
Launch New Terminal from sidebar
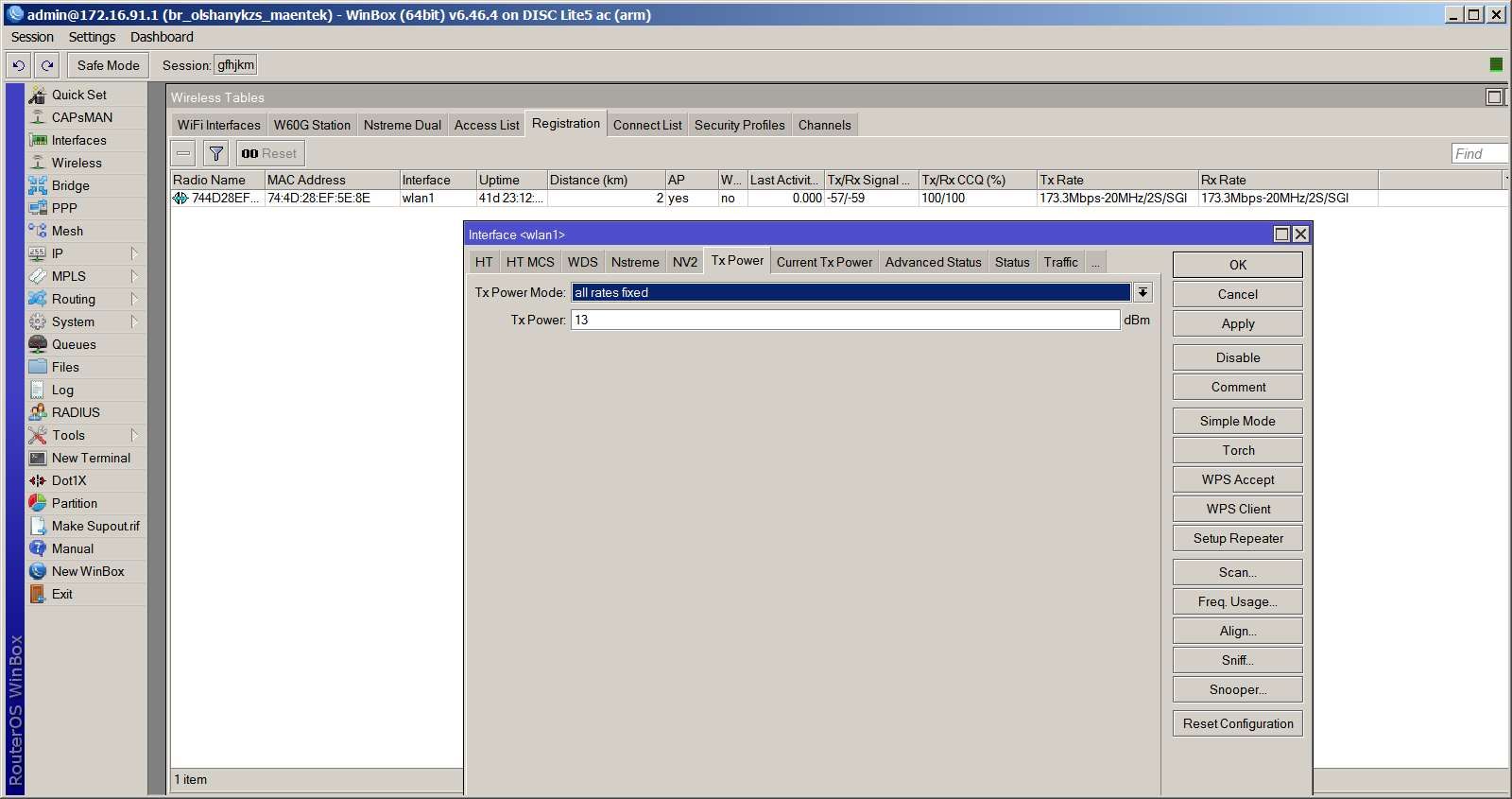pyautogui.click(x=91, y=458)
